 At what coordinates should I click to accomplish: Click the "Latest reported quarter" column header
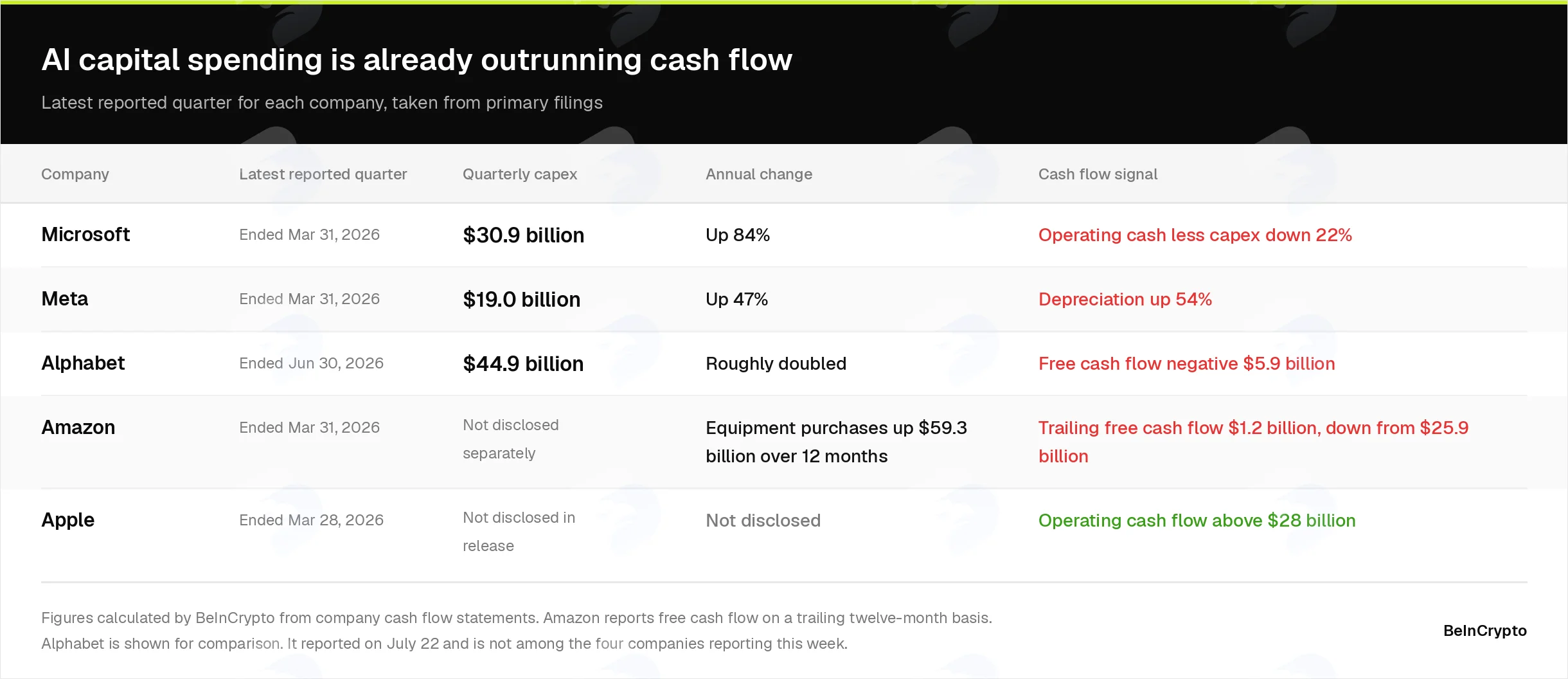tap(323, 174)
